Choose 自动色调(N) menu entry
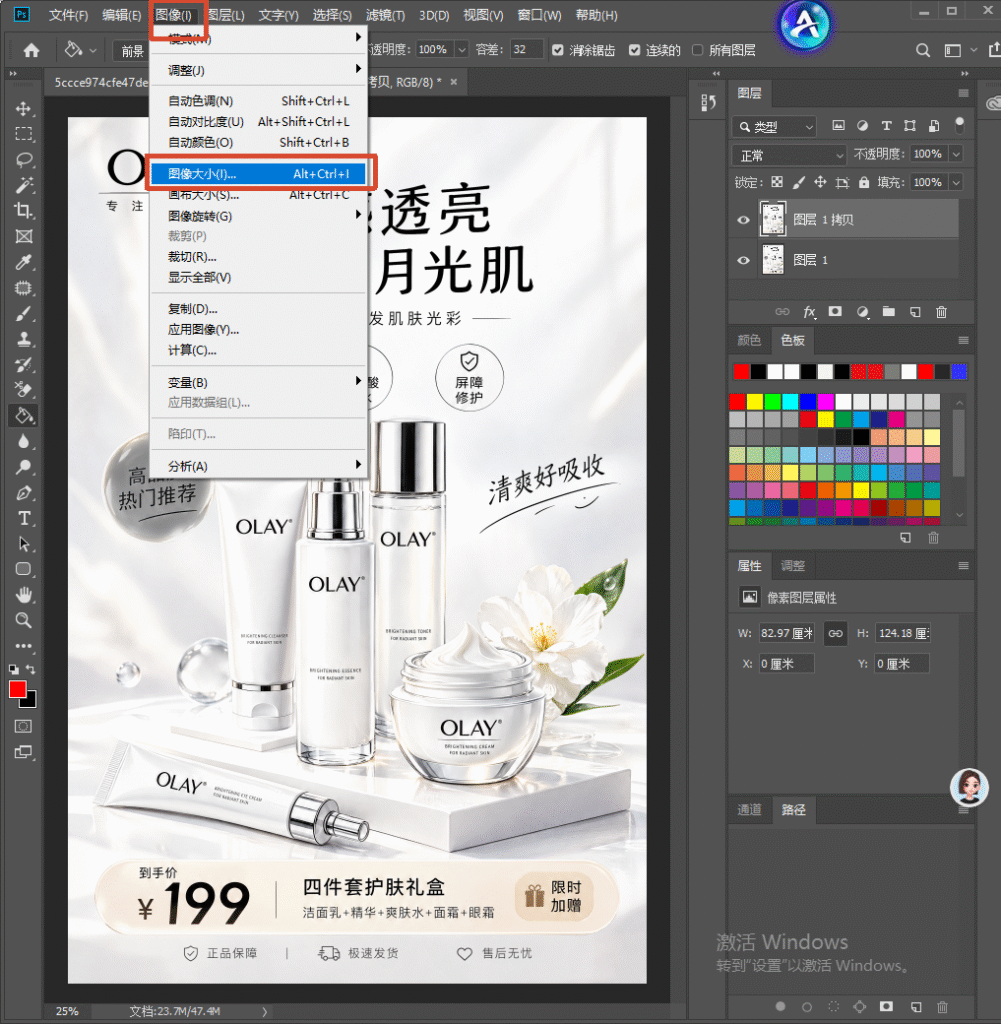 (x=259, y=101)
